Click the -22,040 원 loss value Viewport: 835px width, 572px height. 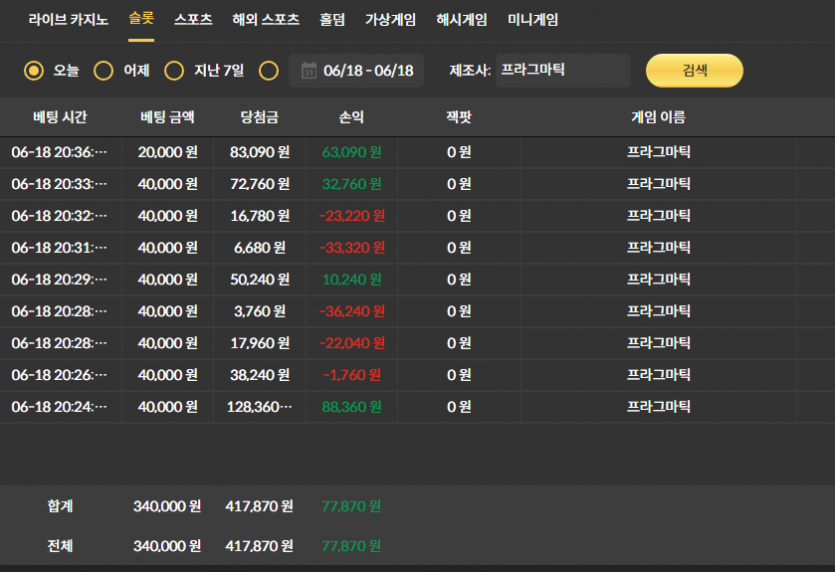(351, 343)
